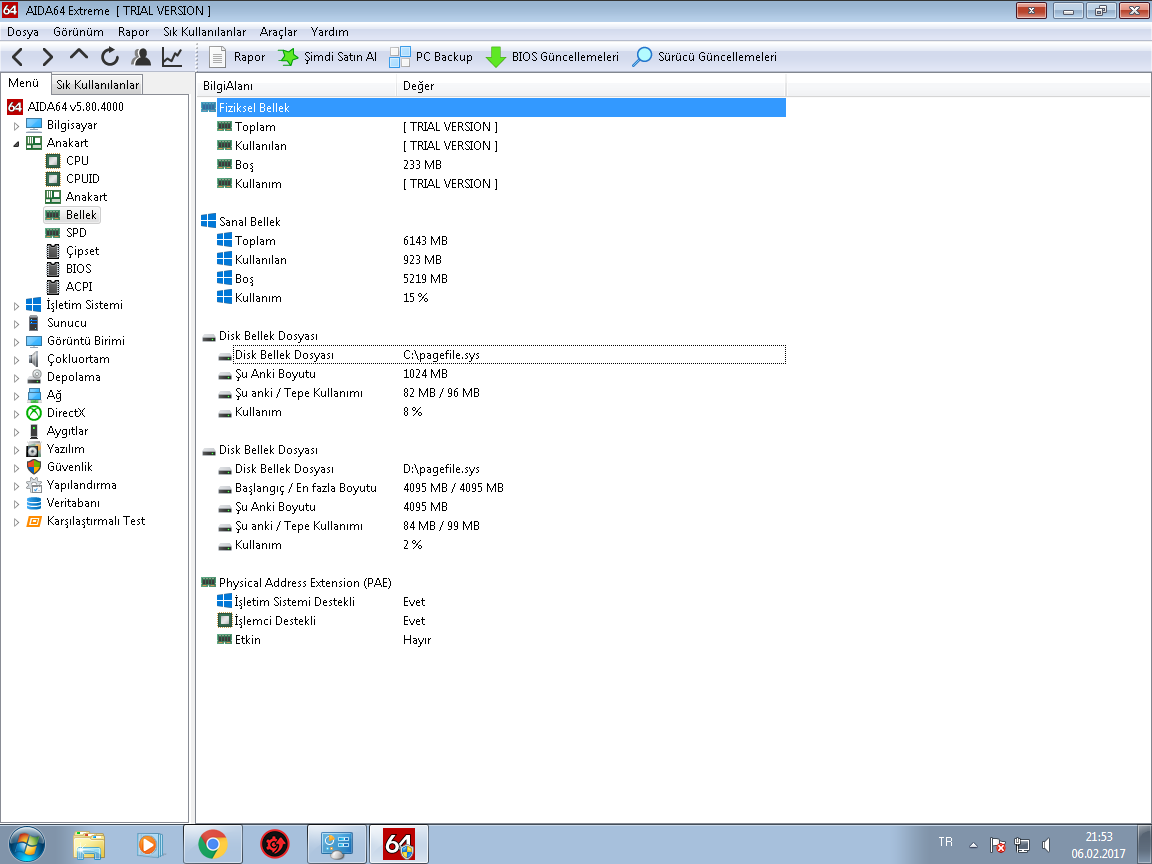Screen dimensions: 1152x864
Task: Expand the İşletim Sistemi node
Action: point(16,306)
